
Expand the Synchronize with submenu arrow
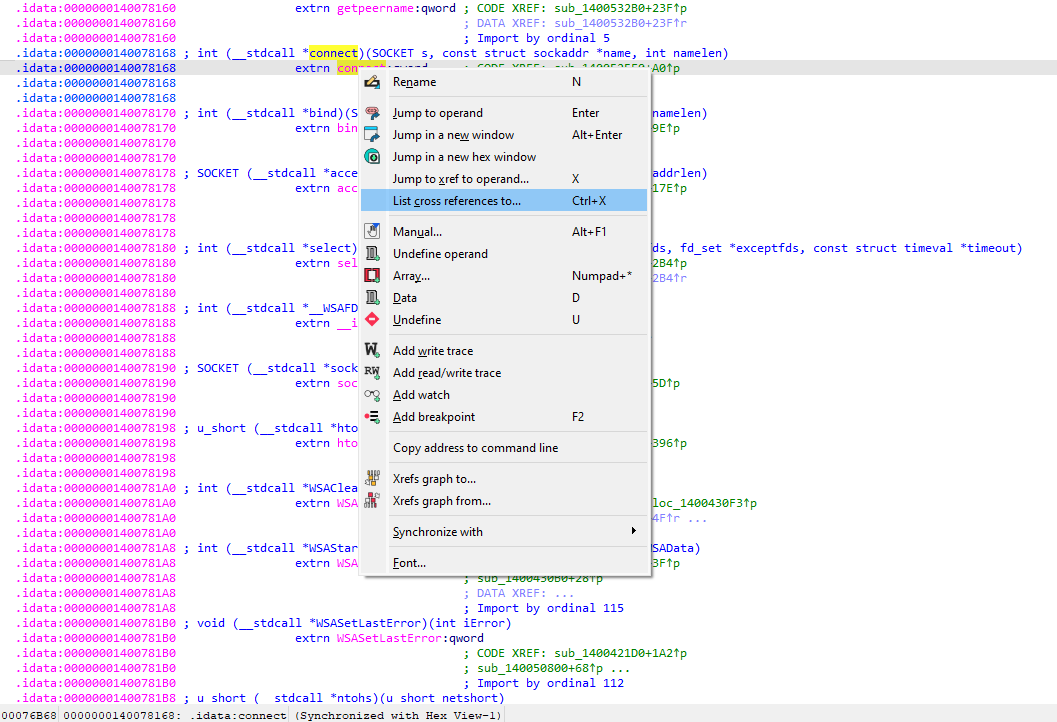pyautogui.click(x=633, y=532)
